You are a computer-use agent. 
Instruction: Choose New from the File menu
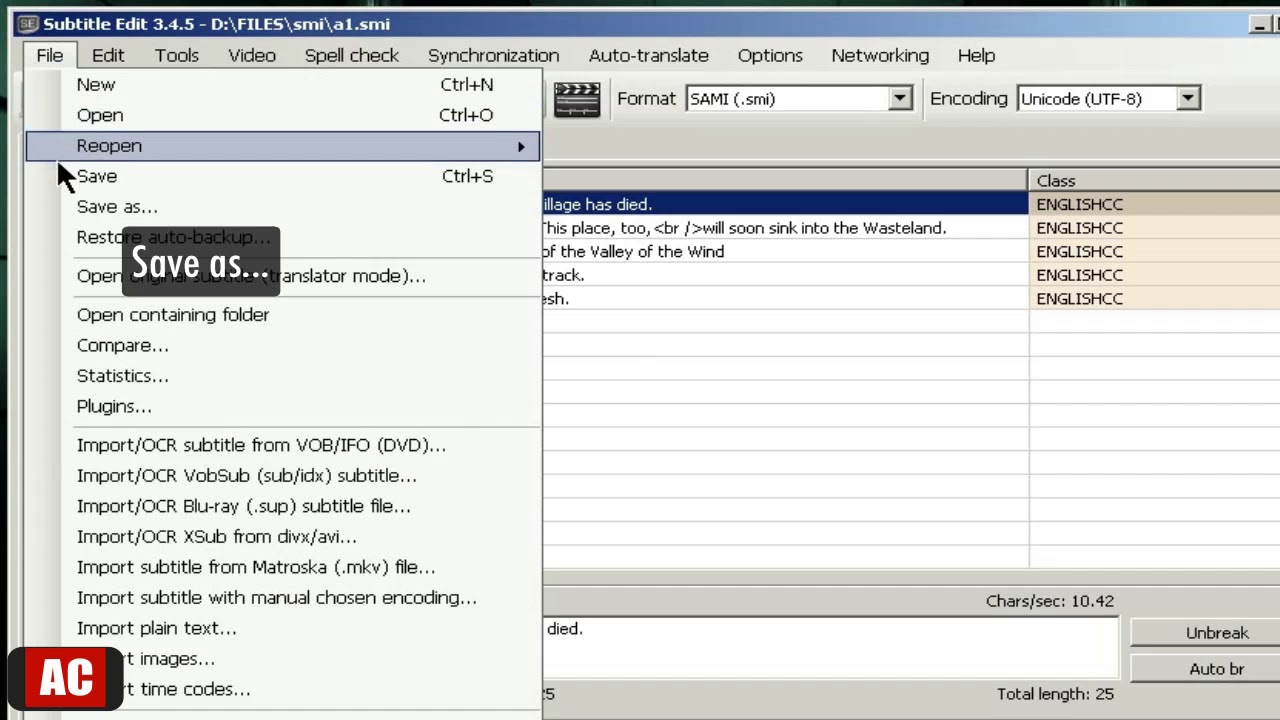click(283, 85)
